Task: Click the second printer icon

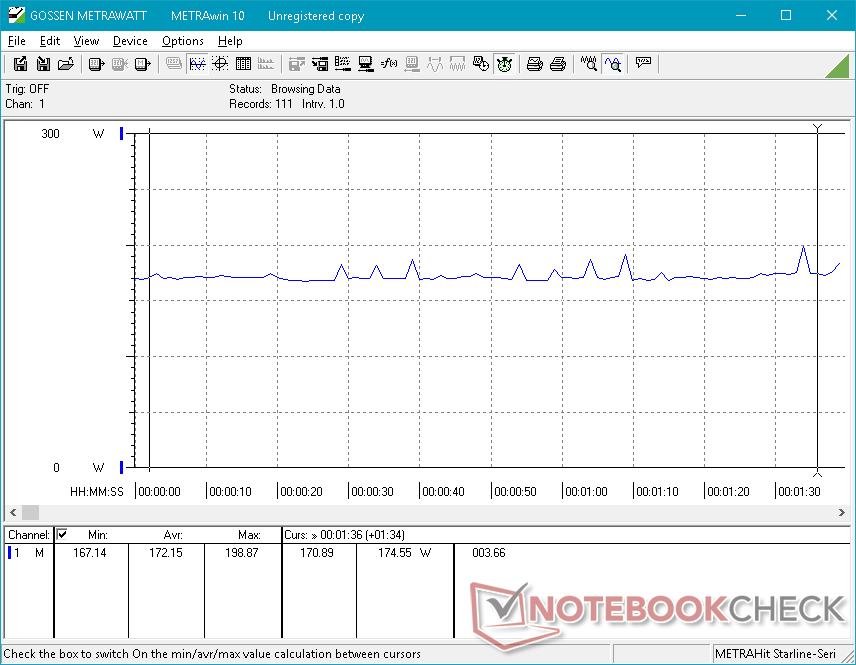Action: (557, 64)
